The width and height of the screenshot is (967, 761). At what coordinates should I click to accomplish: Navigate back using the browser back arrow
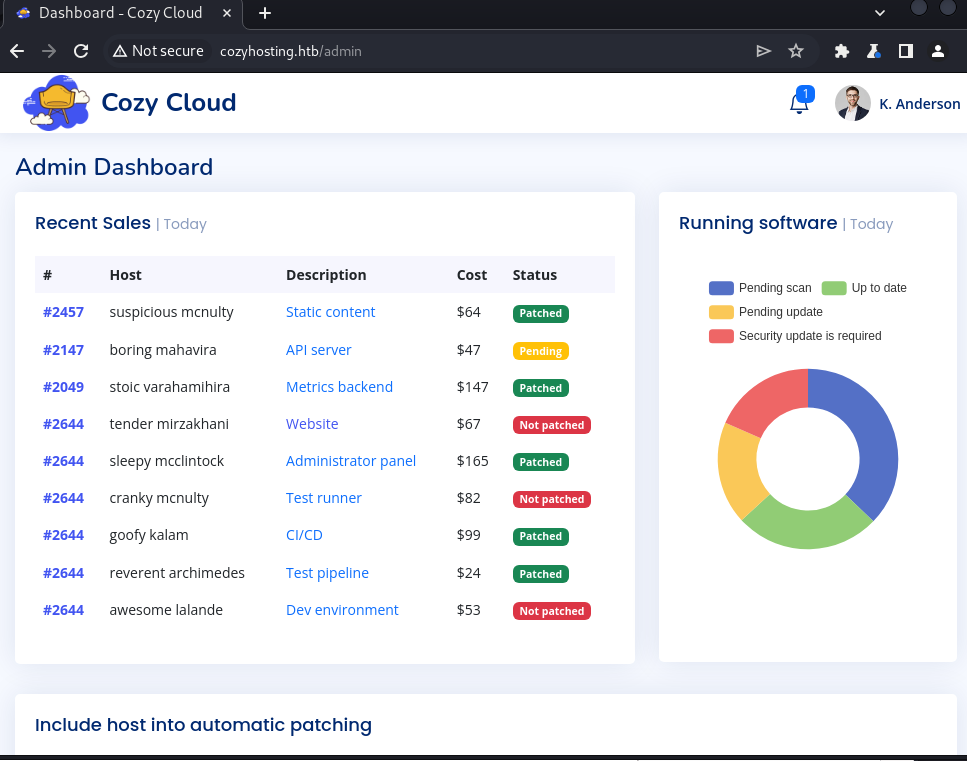pos(16,50)
